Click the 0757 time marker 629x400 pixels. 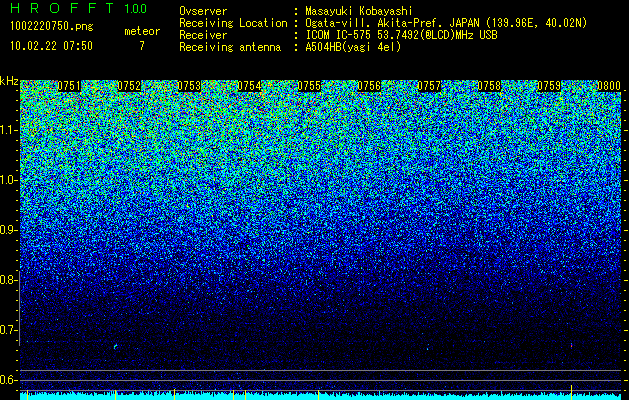(429, 86)
